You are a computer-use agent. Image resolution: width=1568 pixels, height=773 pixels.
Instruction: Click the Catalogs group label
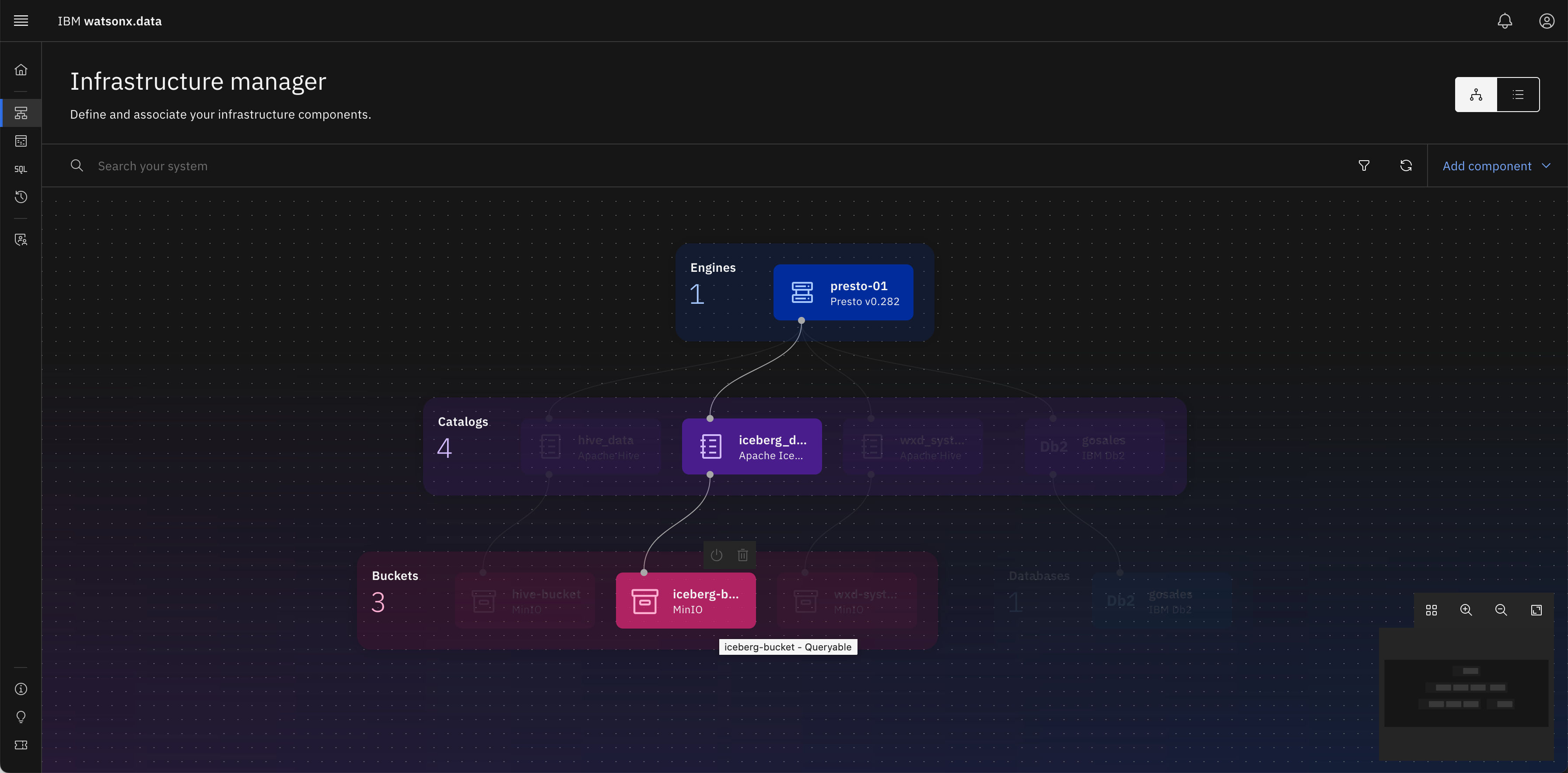[x=462, y=422]
